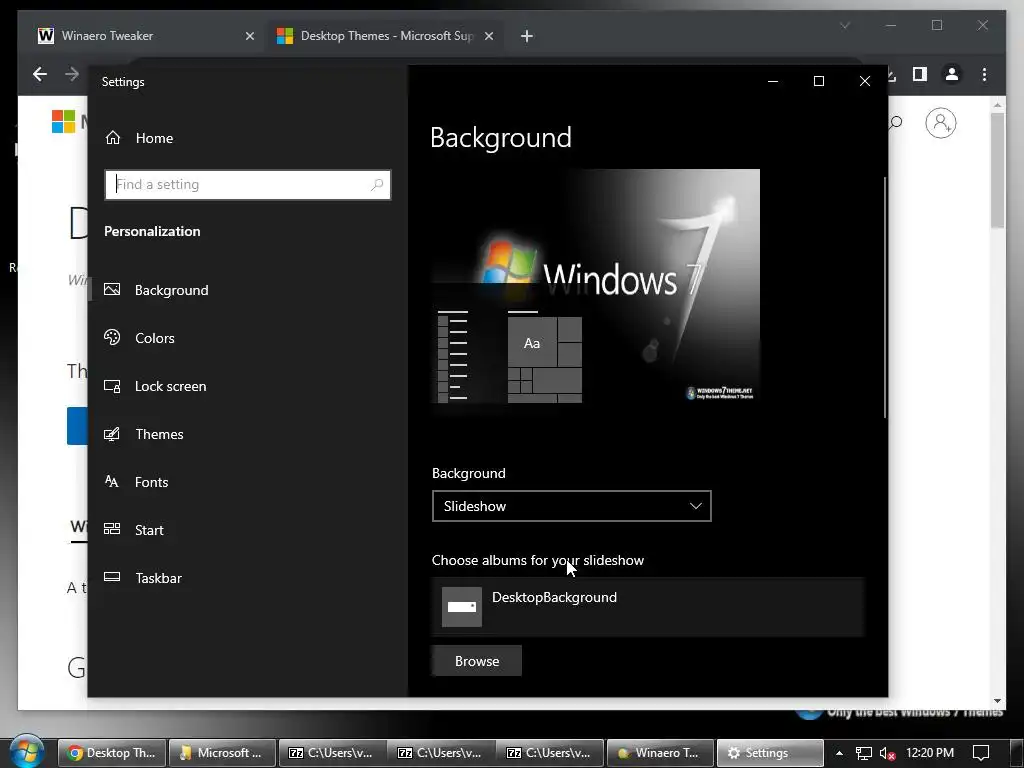Viewport: 1024px width, 768px height.
Task: Click the Chrome page vertical scrollbar
Action: (x=997, y=170)
